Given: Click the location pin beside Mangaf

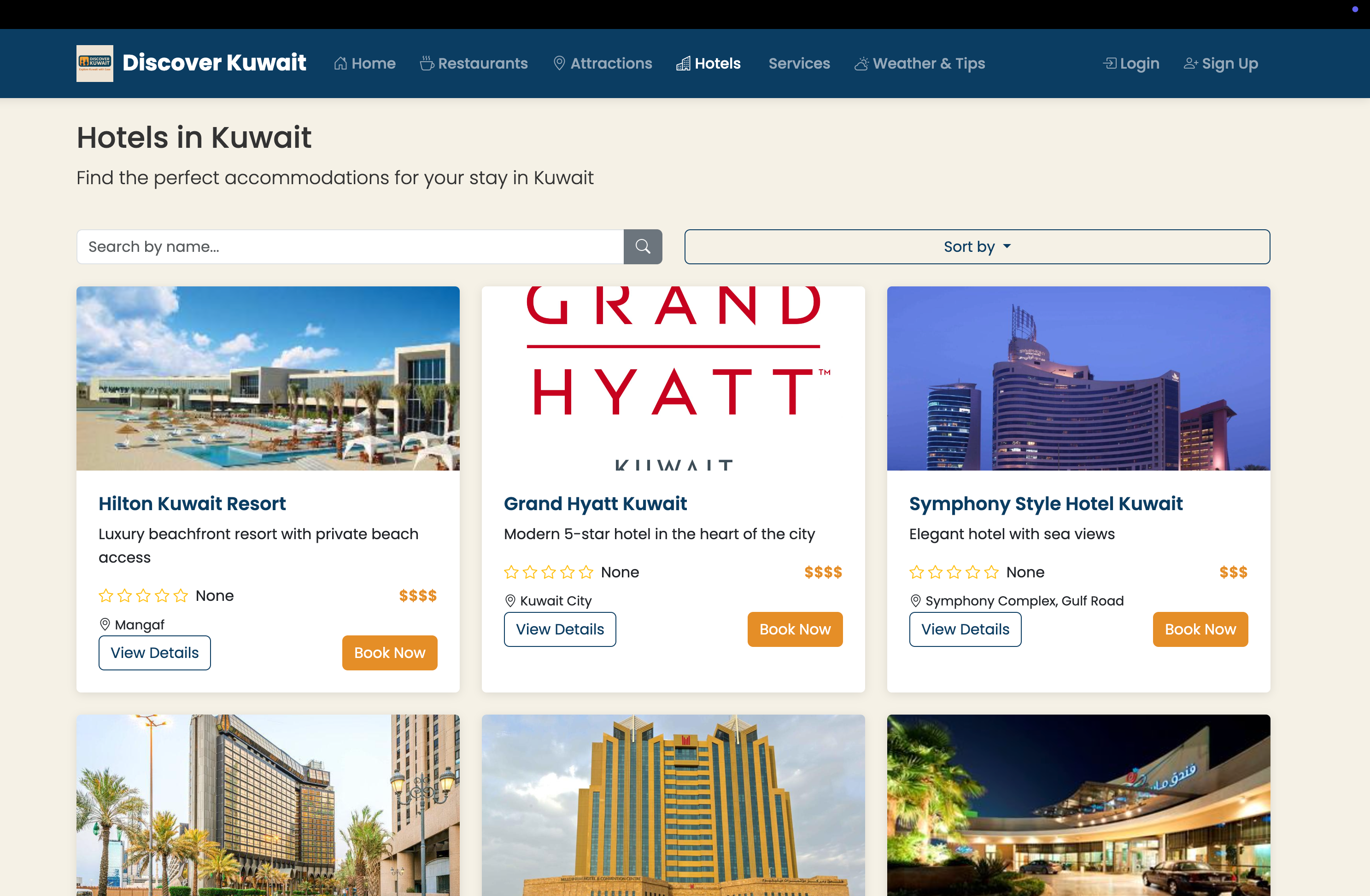Looking at the screenshot, I should pyautogui.click(x=105, y=624).
